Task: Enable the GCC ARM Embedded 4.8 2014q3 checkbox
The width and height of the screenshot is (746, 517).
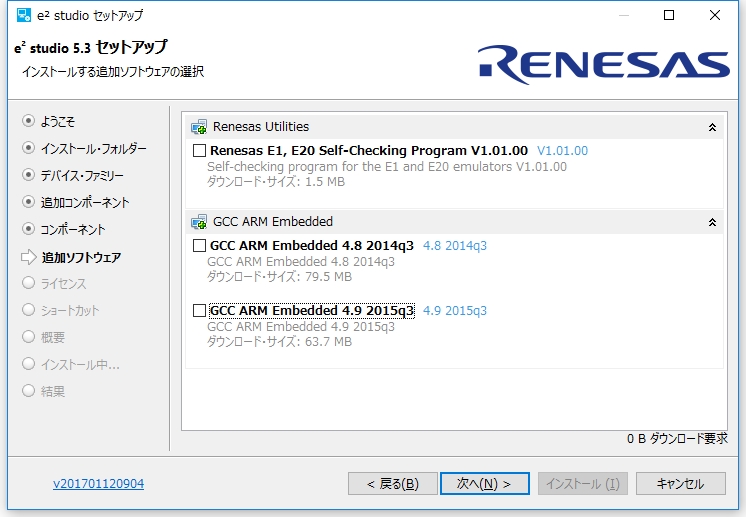Action: [x=199, y=246]
